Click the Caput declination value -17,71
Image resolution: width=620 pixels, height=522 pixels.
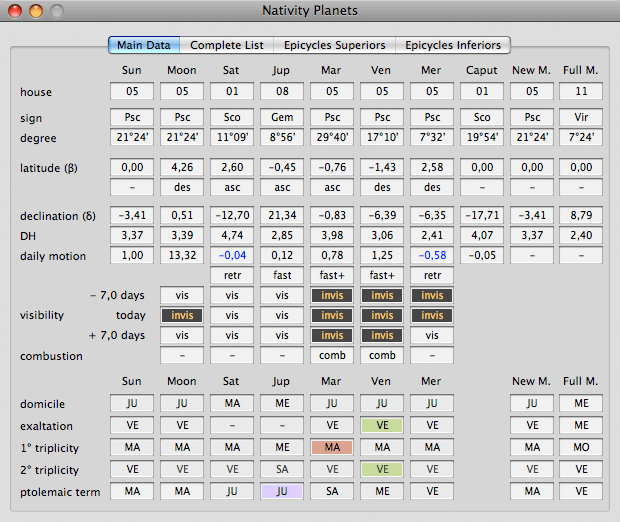[x=482, y=215]
